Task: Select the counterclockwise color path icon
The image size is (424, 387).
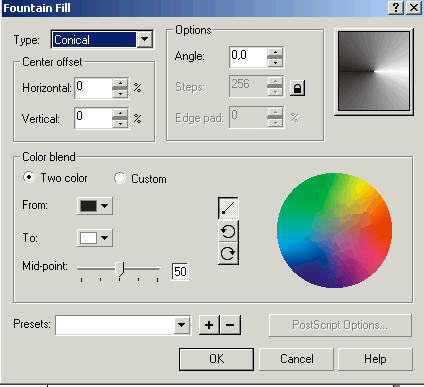Action: [x=228, y=231]
